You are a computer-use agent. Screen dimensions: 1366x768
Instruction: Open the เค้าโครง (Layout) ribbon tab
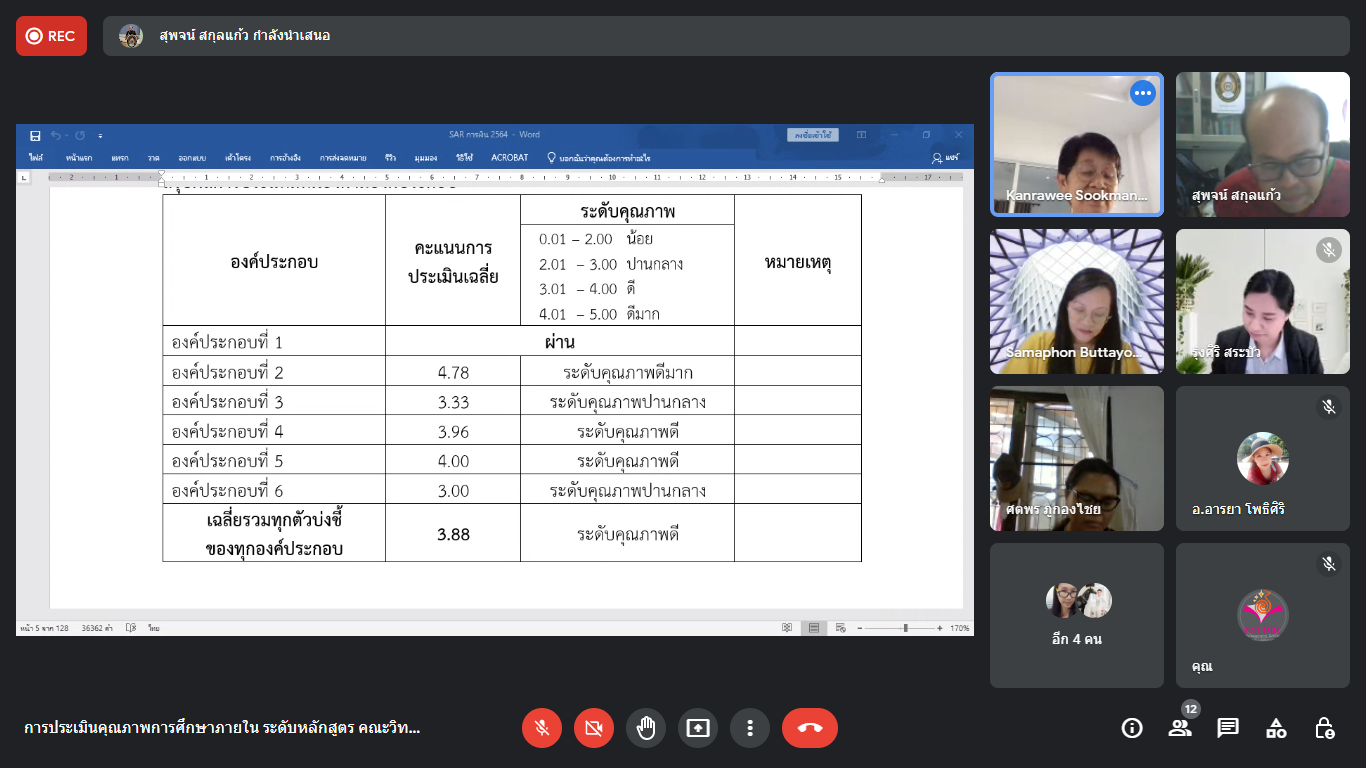(238, 158)
